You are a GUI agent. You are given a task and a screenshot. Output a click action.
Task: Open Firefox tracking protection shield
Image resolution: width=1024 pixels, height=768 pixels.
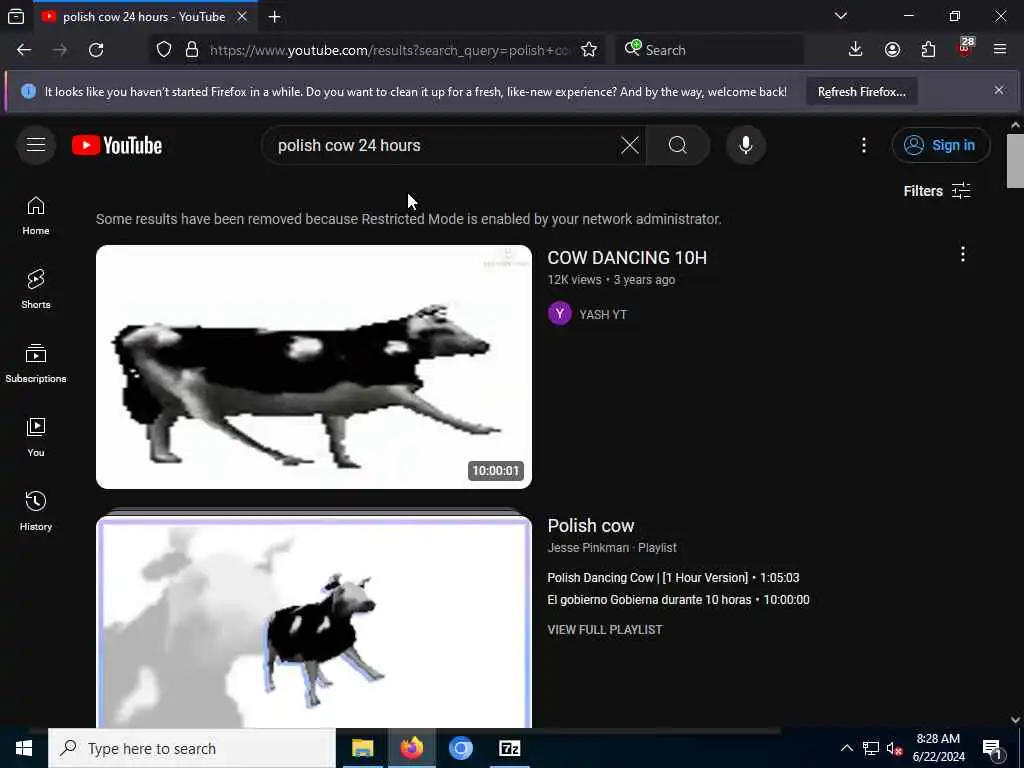[164, 50]
